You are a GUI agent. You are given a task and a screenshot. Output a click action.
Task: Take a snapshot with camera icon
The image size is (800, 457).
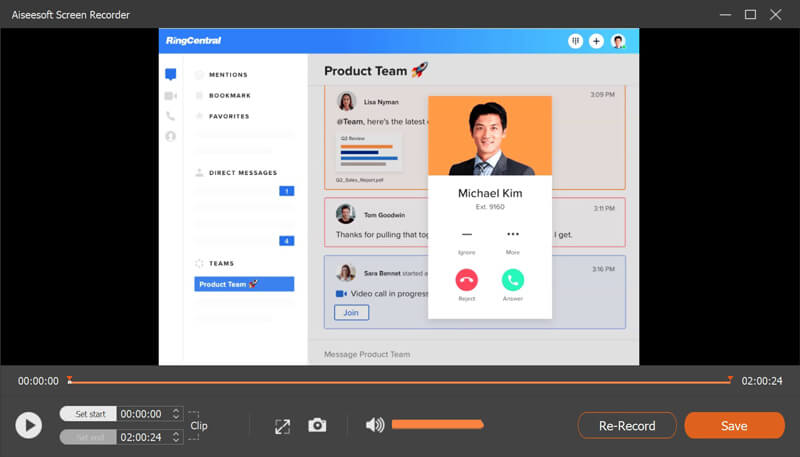point(317,425)
